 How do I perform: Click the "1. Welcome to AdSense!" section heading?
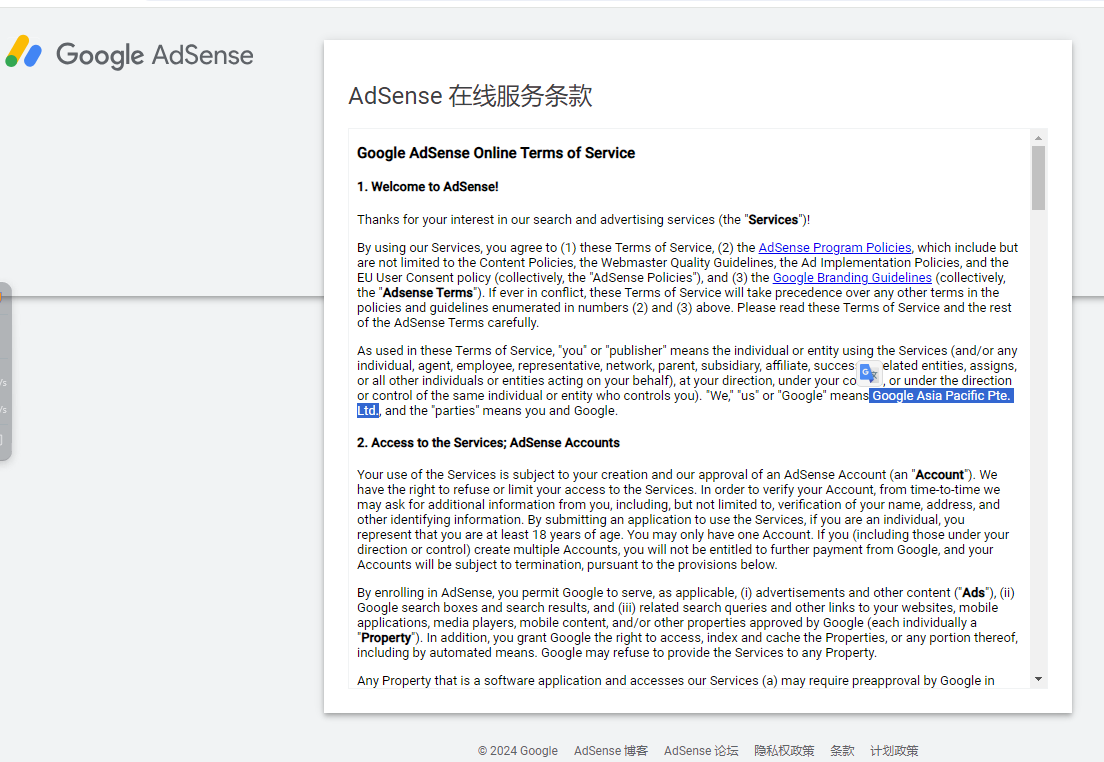pyautogui.click(x=427, y=187)
